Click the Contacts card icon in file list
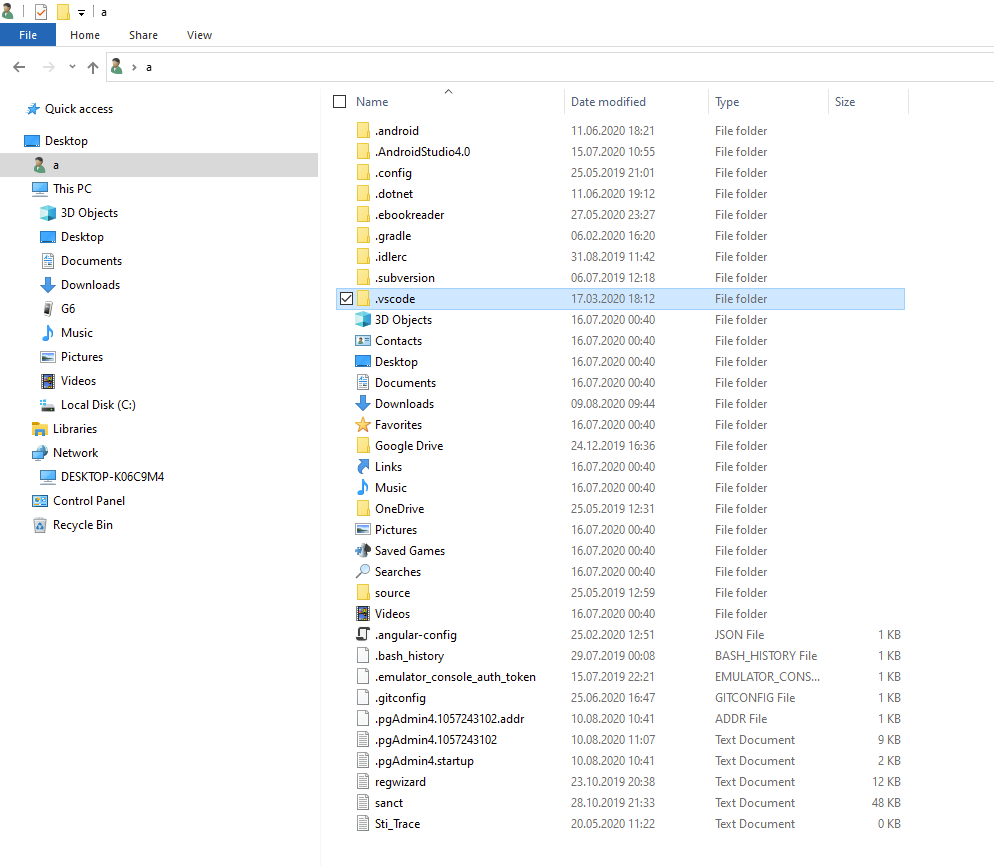This screenshot has width=994, height=866. click(363, 340)
